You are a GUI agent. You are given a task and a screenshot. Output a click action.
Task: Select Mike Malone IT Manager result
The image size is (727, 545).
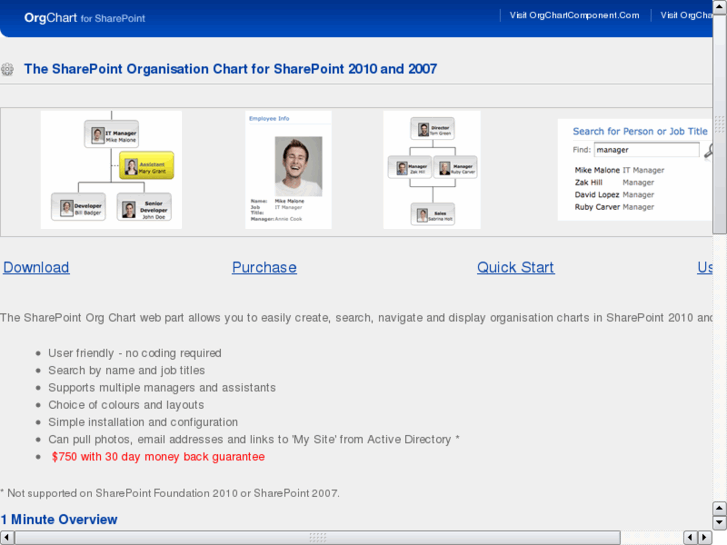coord(619,170)
